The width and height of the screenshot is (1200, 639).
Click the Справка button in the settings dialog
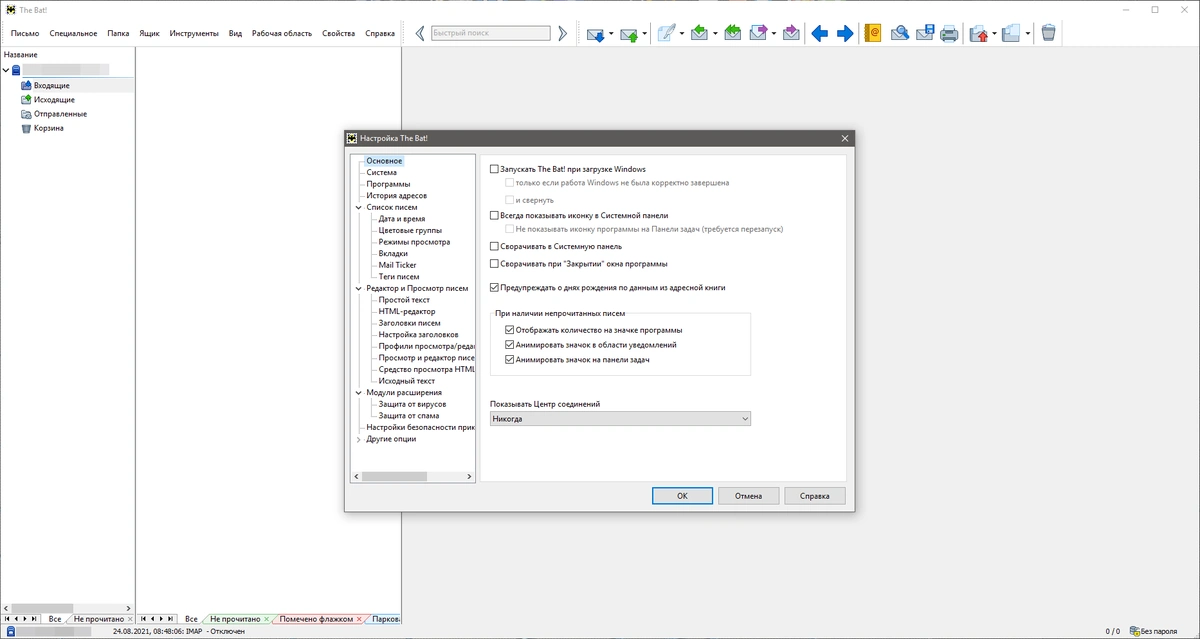[x=815, y=495]
